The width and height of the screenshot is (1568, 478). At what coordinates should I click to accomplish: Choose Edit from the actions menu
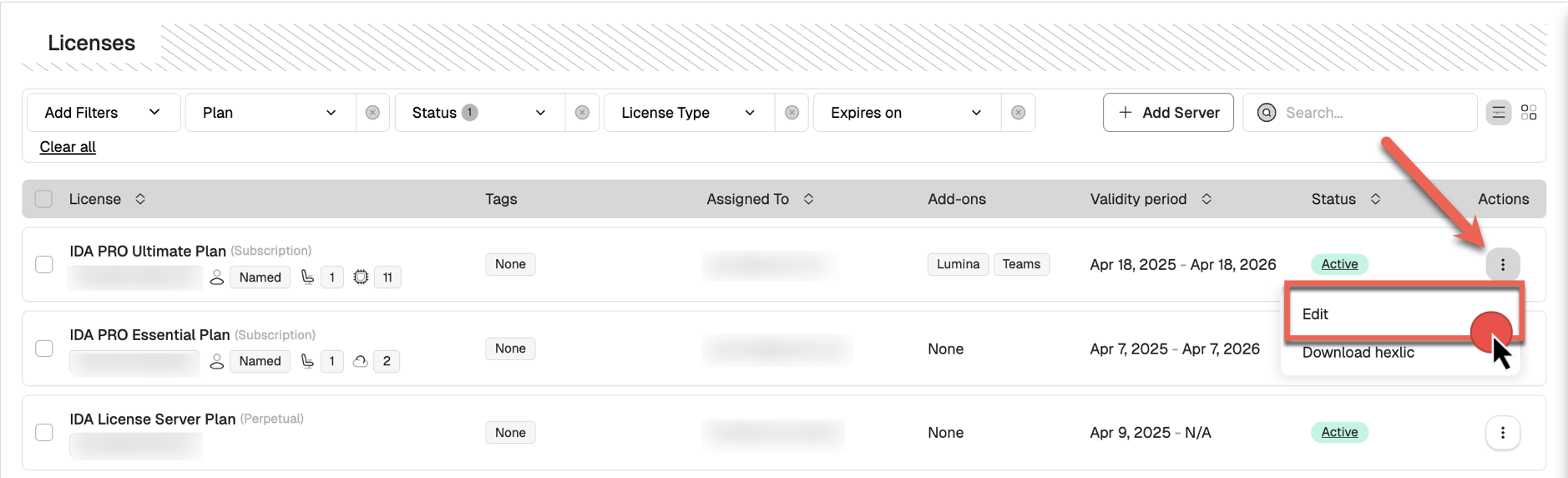point(1316,314)
